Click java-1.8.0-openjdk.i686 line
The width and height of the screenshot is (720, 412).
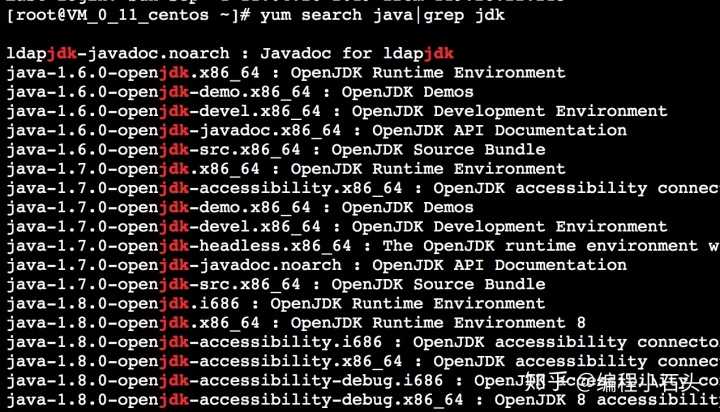[276, 304]
